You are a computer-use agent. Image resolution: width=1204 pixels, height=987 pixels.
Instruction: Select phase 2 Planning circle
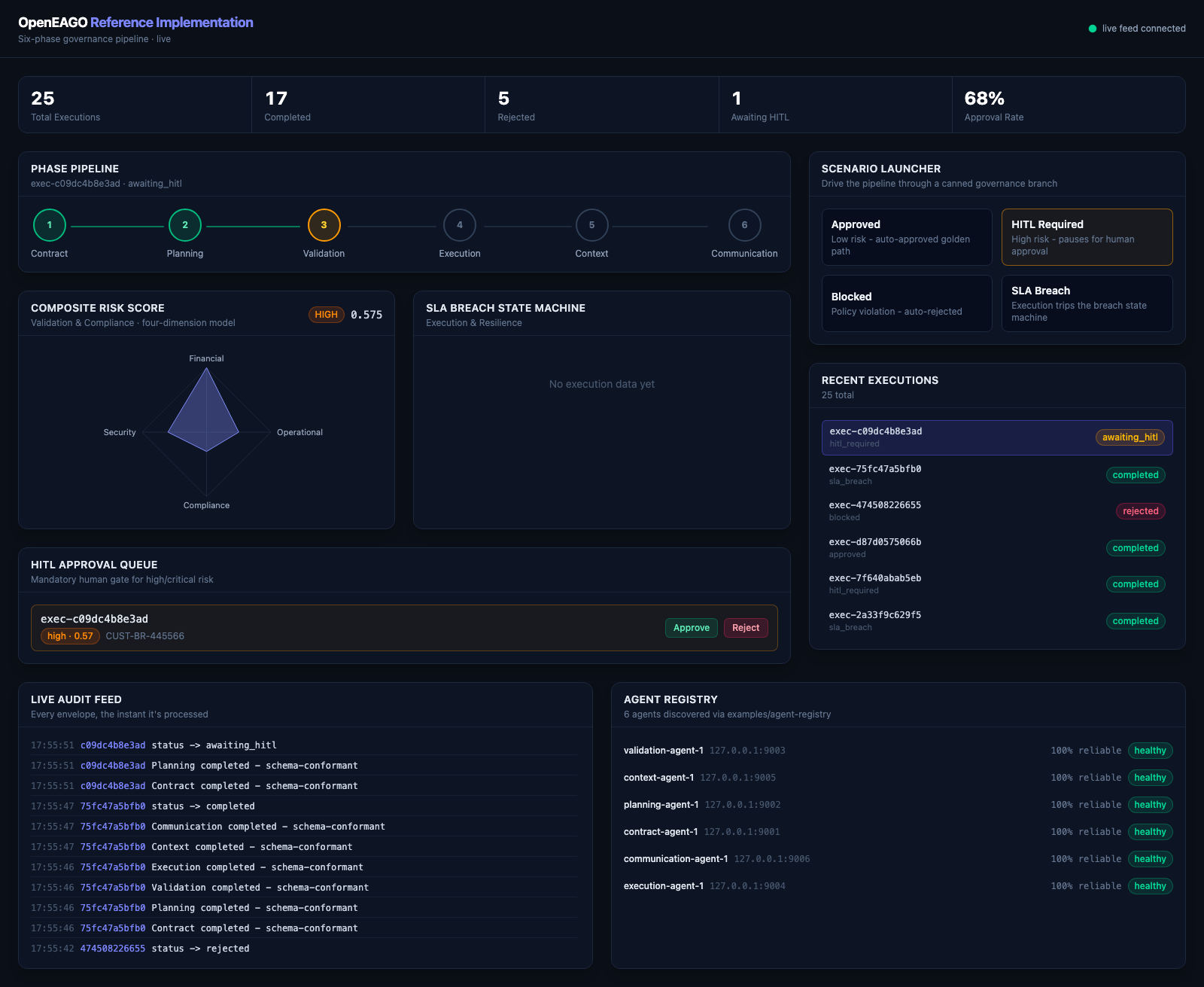[x=185, y=225]
